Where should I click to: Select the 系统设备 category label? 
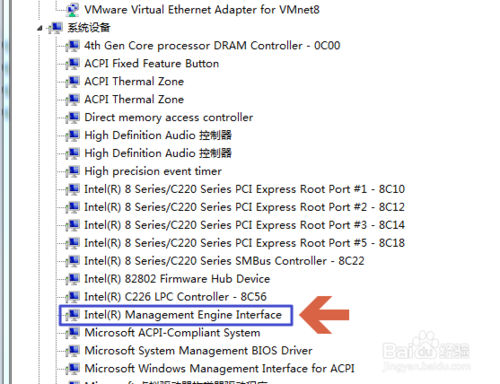[89, 28]
